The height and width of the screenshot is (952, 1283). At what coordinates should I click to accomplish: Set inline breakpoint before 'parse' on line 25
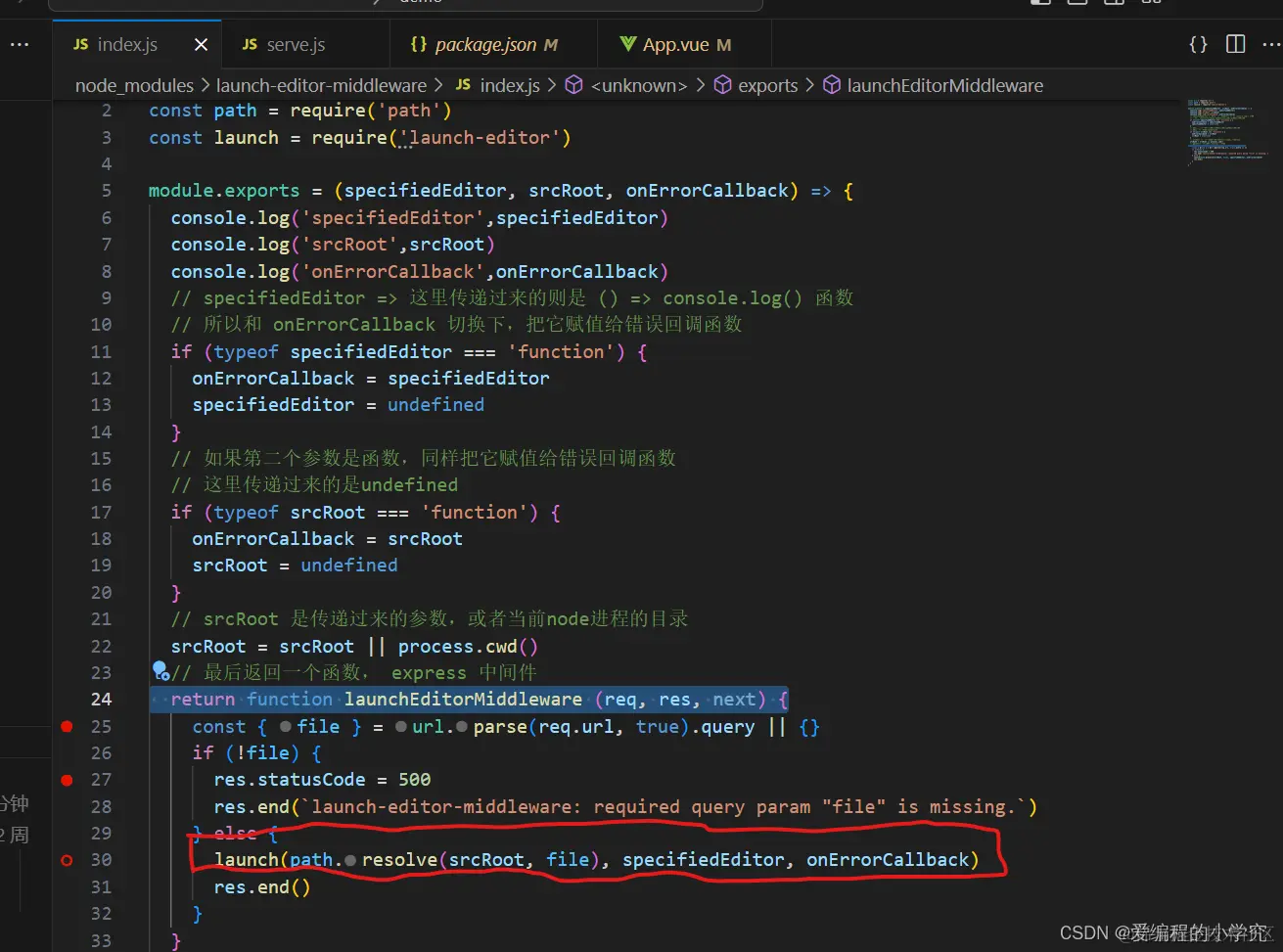point(462,727)
